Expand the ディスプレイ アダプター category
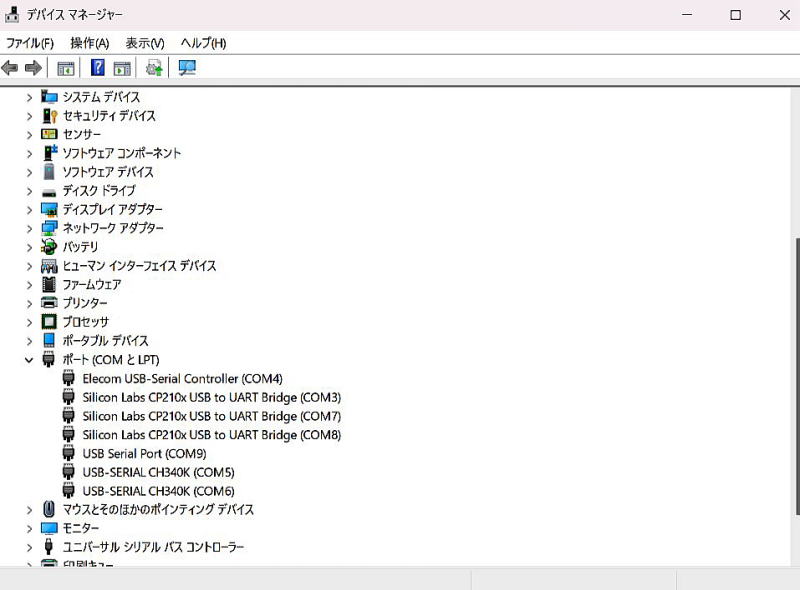Viewport: 800px width, 590px height. (29, 210)
